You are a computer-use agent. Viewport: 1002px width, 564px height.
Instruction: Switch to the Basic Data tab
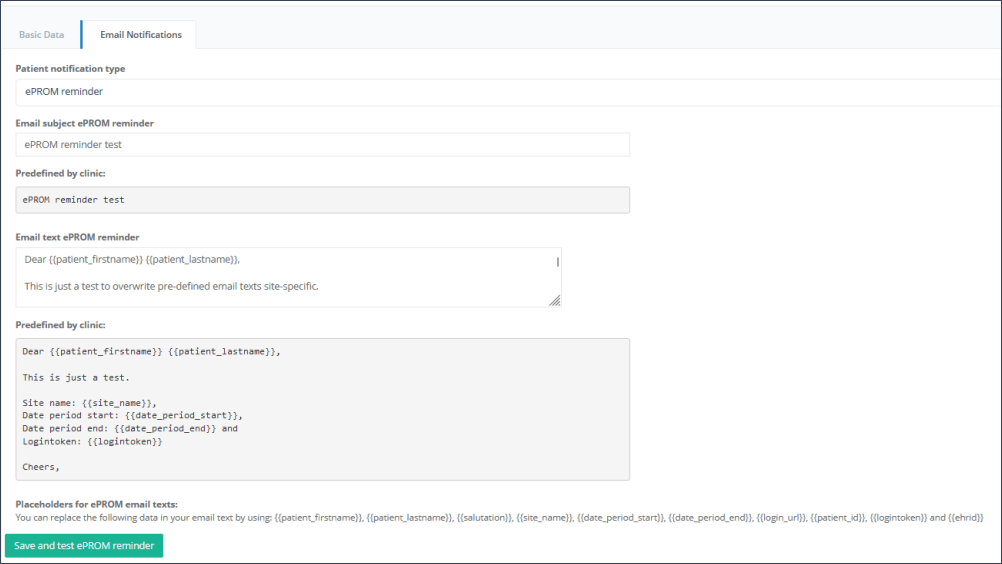click(41, 35)
